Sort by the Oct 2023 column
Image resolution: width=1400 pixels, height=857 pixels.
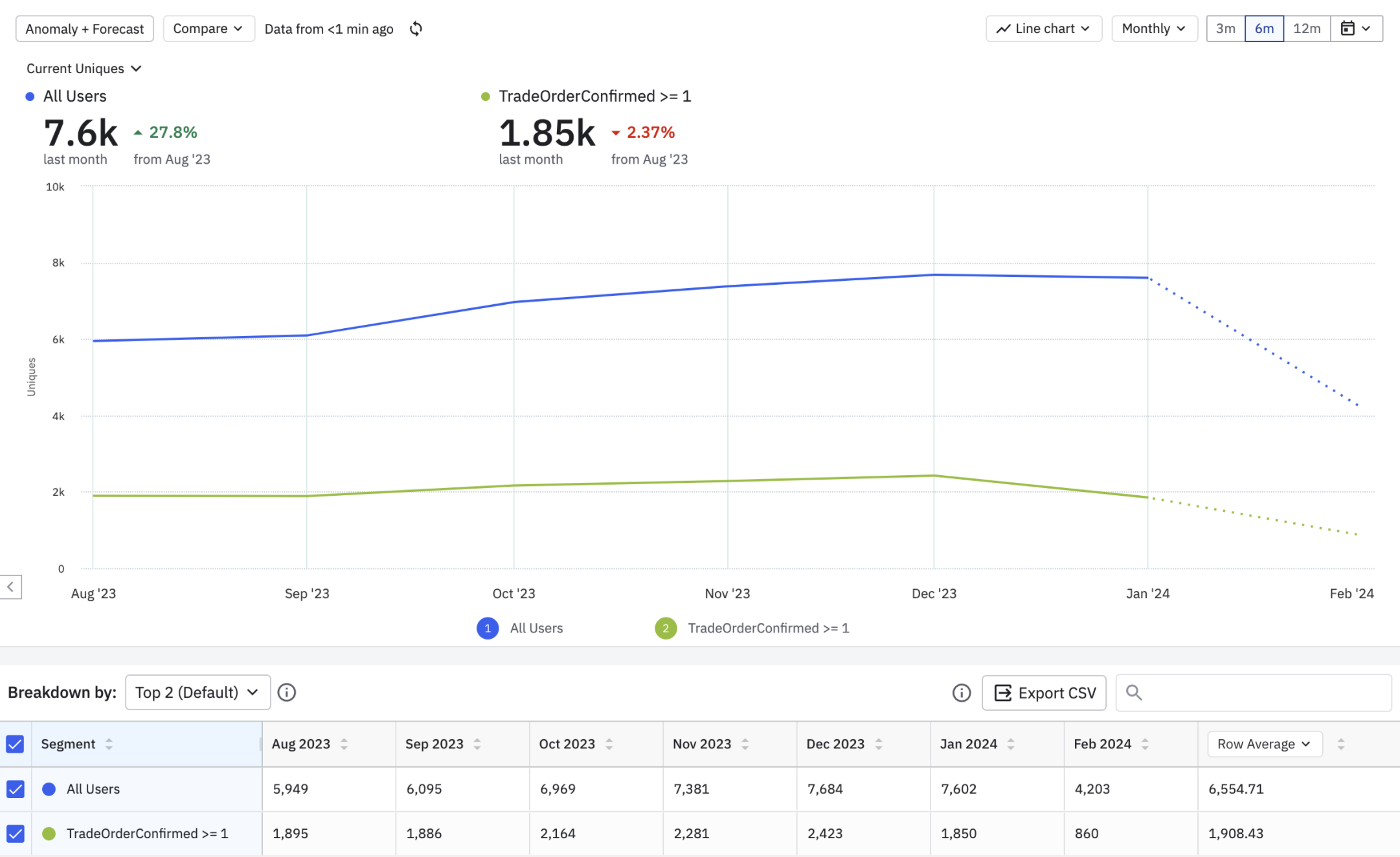609,744
